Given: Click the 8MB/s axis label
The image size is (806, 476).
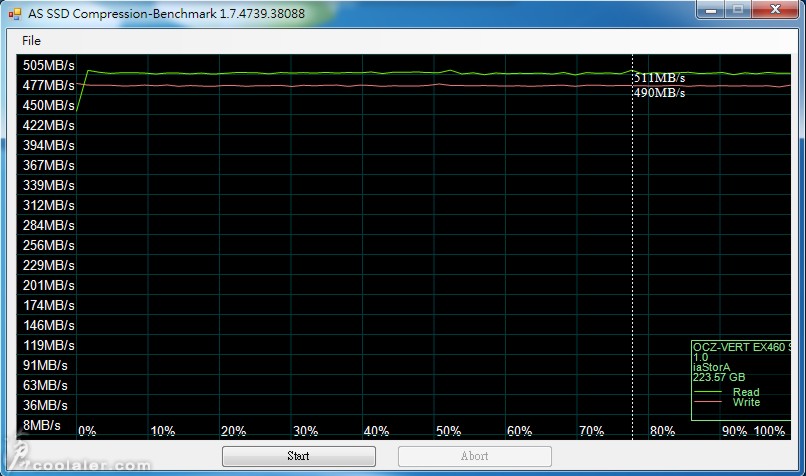Looking at the screenshot, I should (x=42, y=426).
